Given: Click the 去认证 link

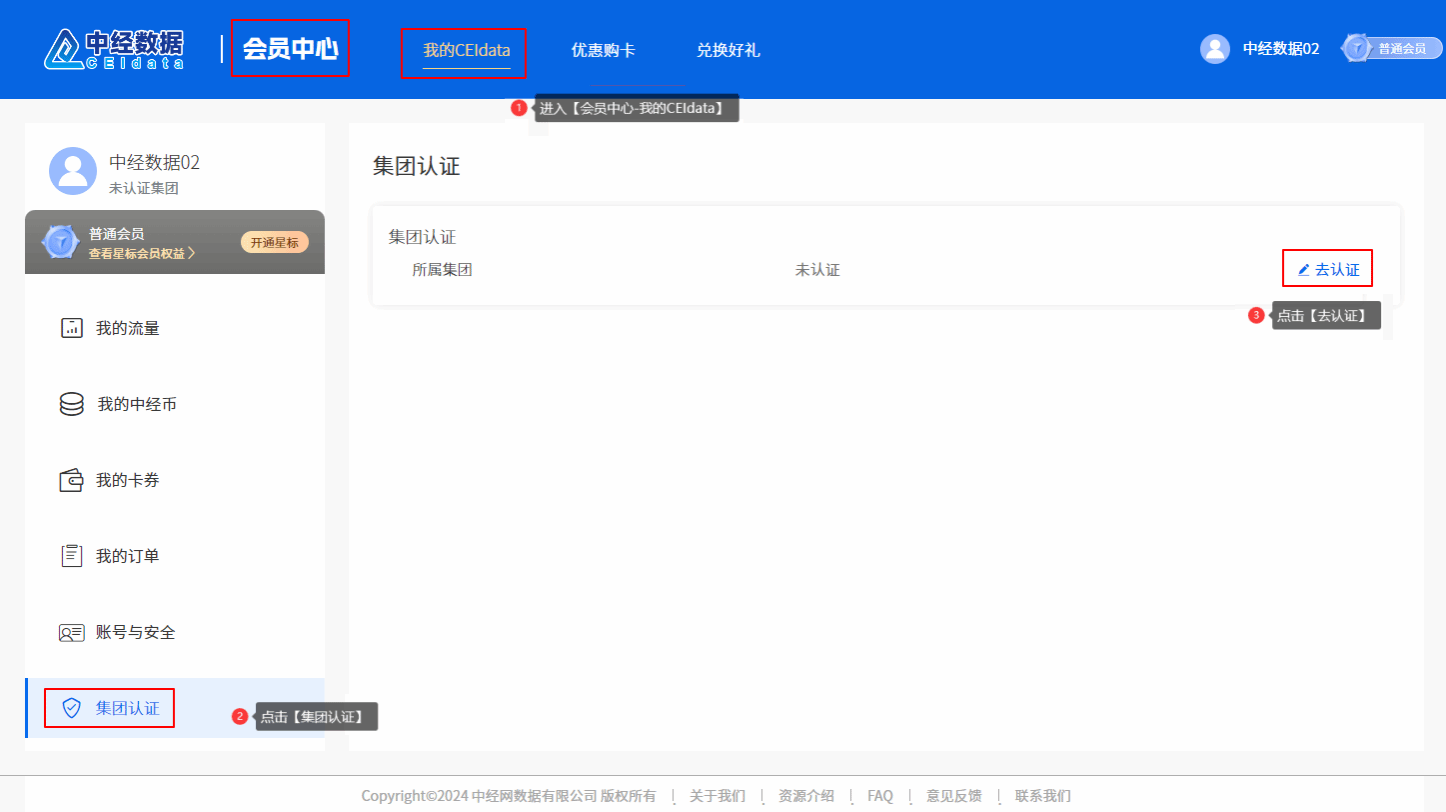Looking at the screenshot, I should click(x=1328, y=269).
